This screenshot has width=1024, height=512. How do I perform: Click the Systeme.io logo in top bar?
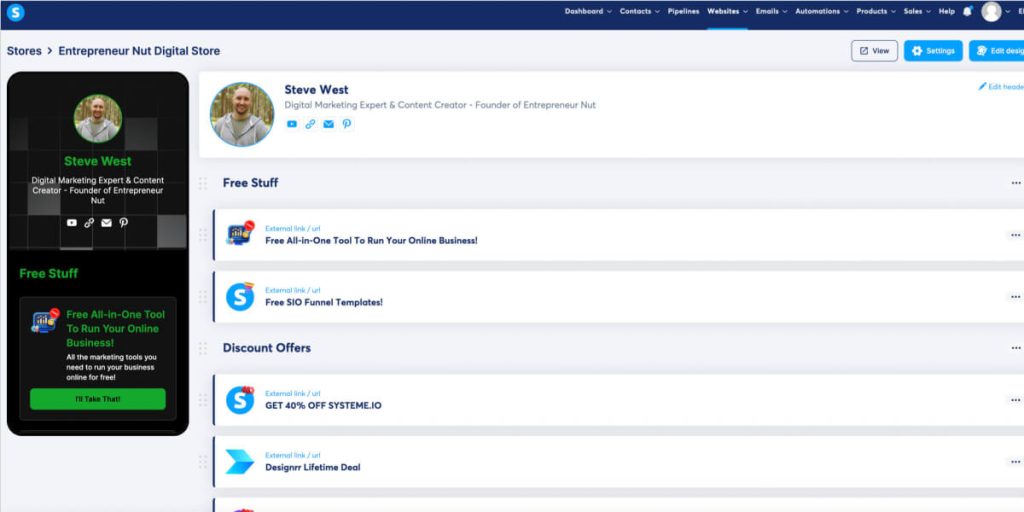pos(15,12)
